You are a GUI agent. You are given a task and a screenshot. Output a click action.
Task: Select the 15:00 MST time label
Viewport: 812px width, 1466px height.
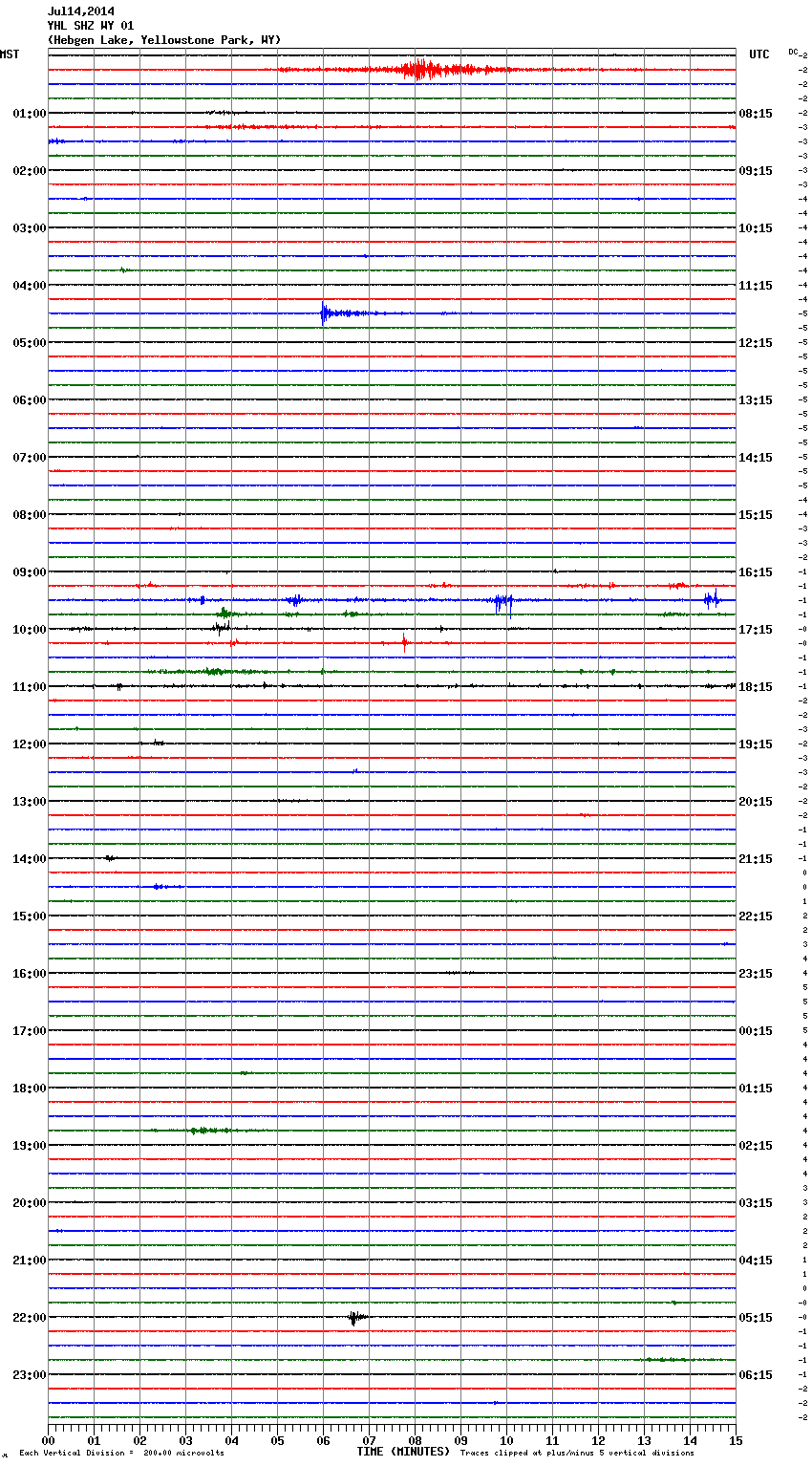(30, 916)
